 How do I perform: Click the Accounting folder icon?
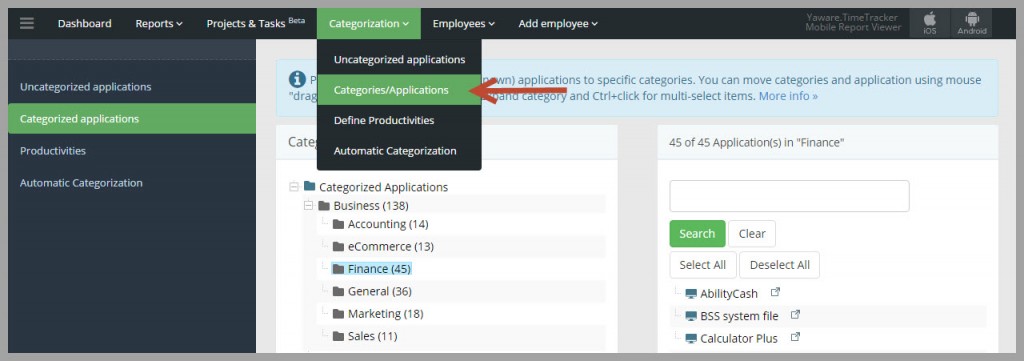[x=338, y=224]
